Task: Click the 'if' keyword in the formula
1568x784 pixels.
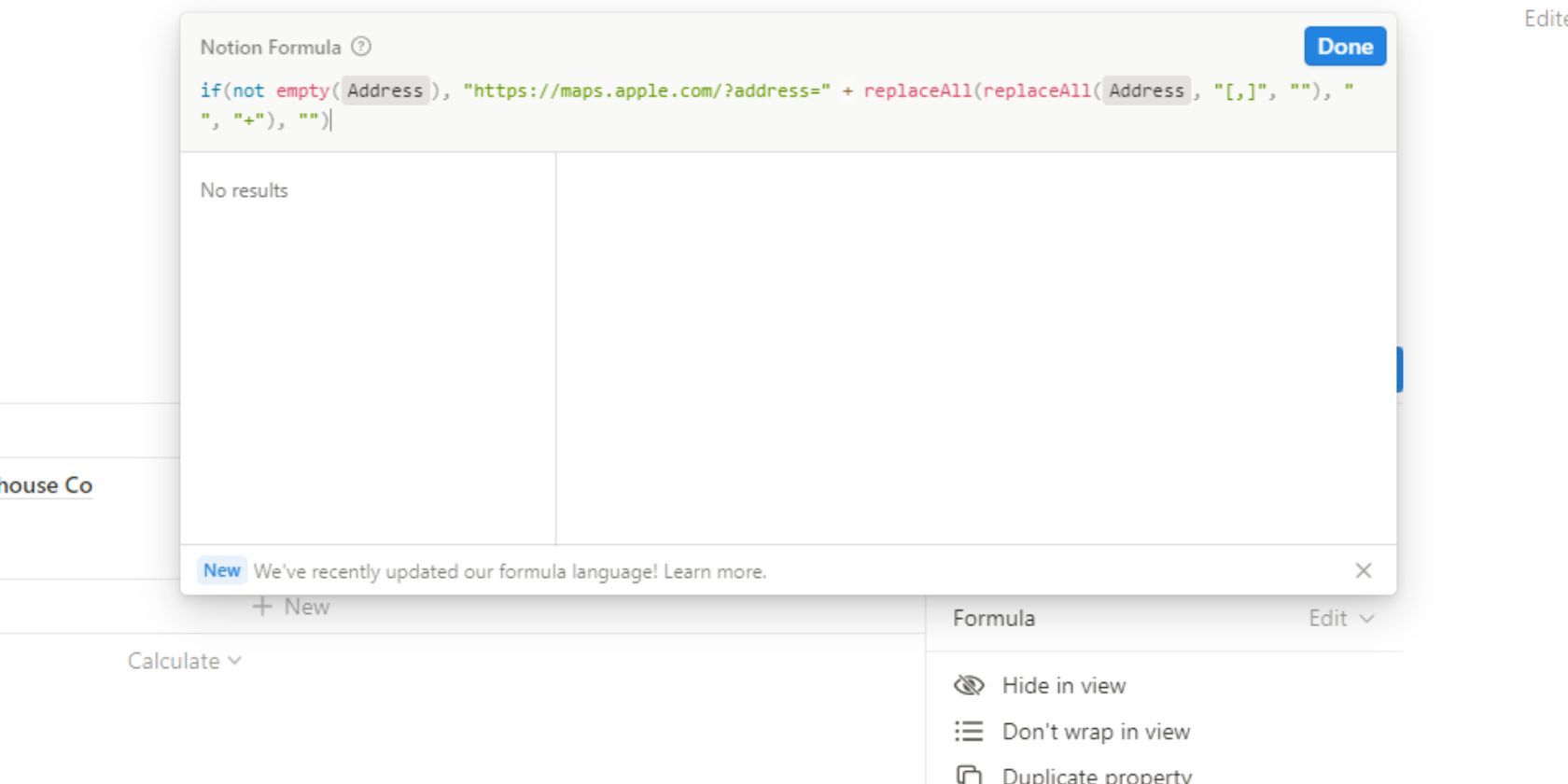Action: pyautogui.click(x=210, y=91)
